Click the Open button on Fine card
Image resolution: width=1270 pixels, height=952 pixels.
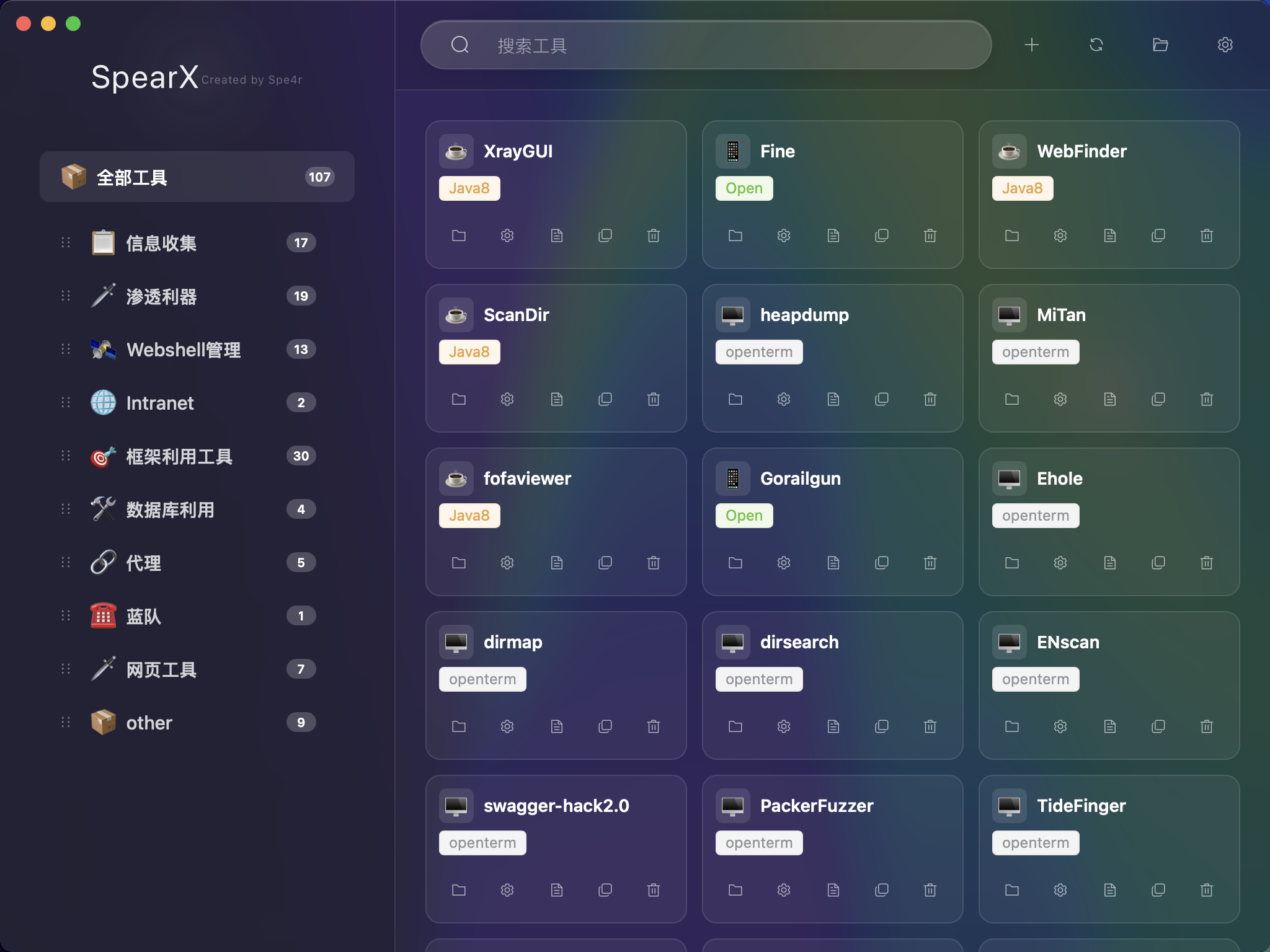744,188
